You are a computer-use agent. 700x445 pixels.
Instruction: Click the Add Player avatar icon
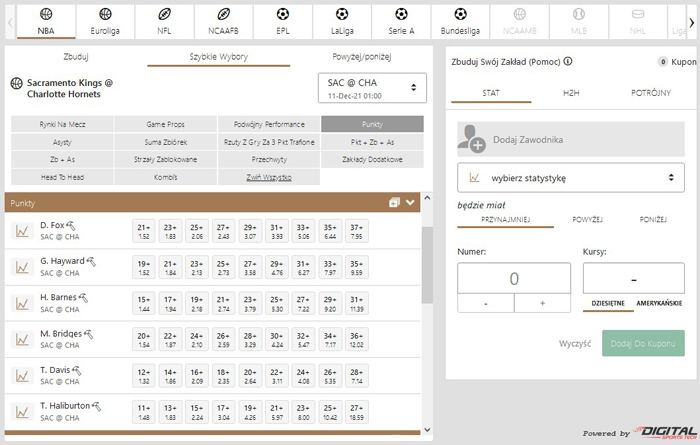471,140
